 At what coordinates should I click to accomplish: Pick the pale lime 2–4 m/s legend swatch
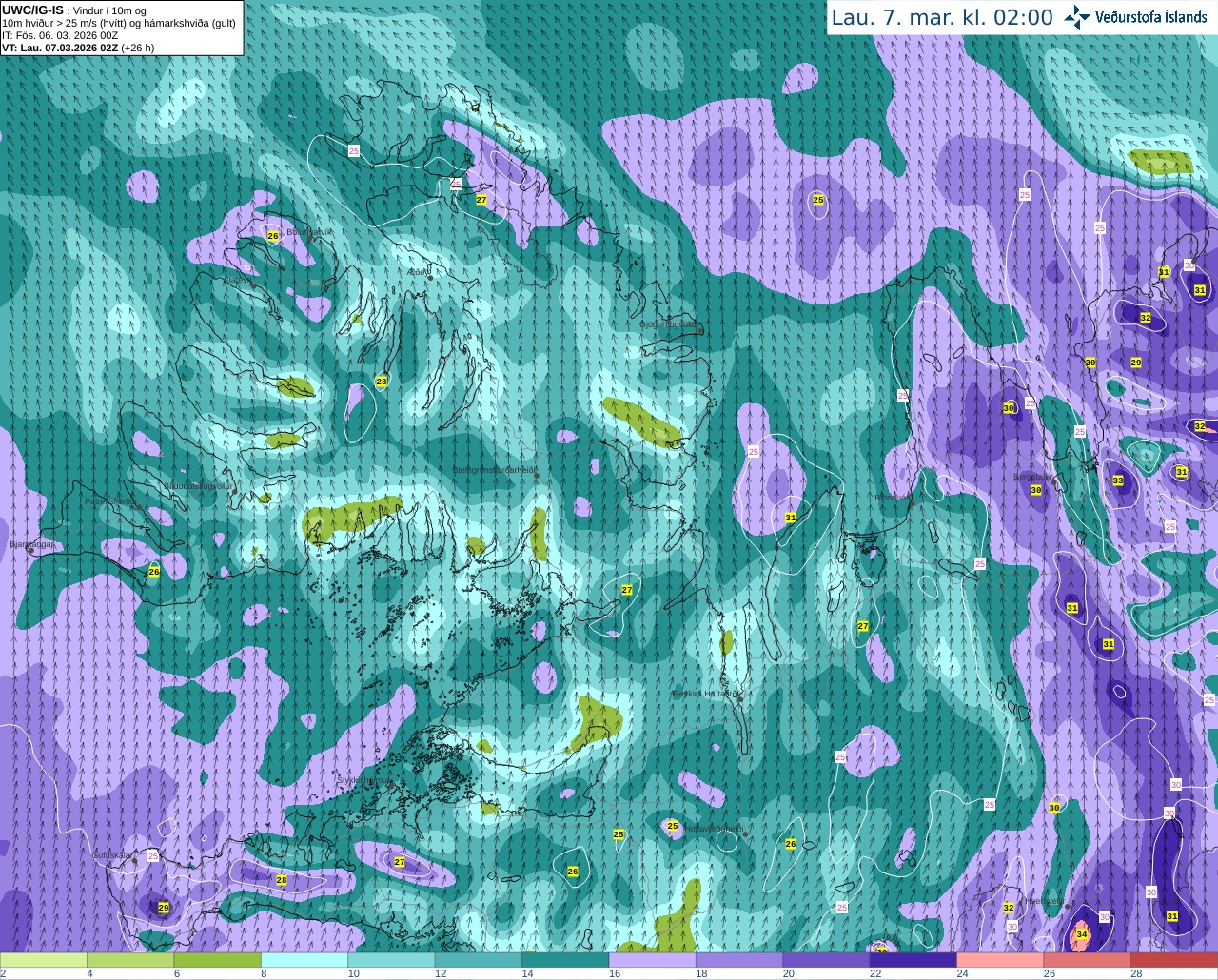[43, 960]
